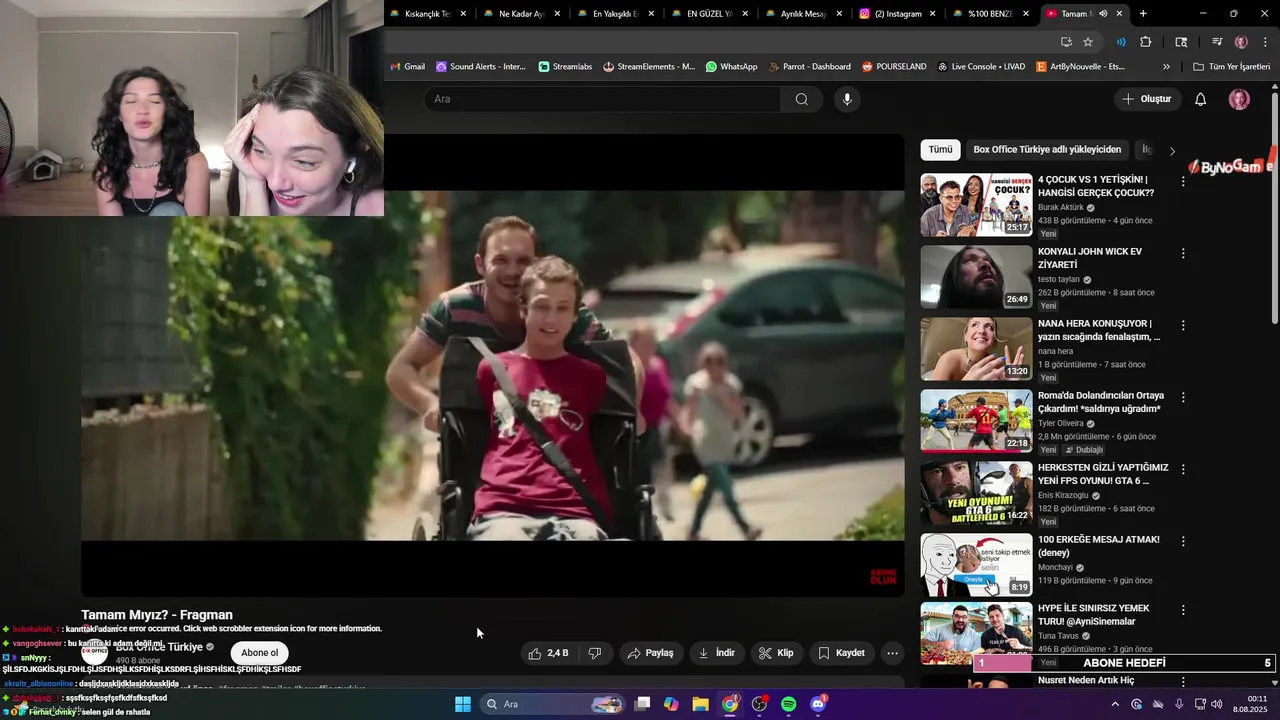Image resolution: width=1280 pixels, height=720 pixels.
Task: Switch to the En Yakışıklı browser tab
Action: point(615,14)
